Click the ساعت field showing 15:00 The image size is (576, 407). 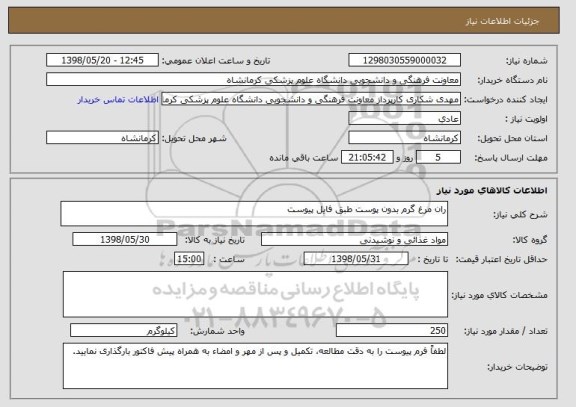(189, 259)
